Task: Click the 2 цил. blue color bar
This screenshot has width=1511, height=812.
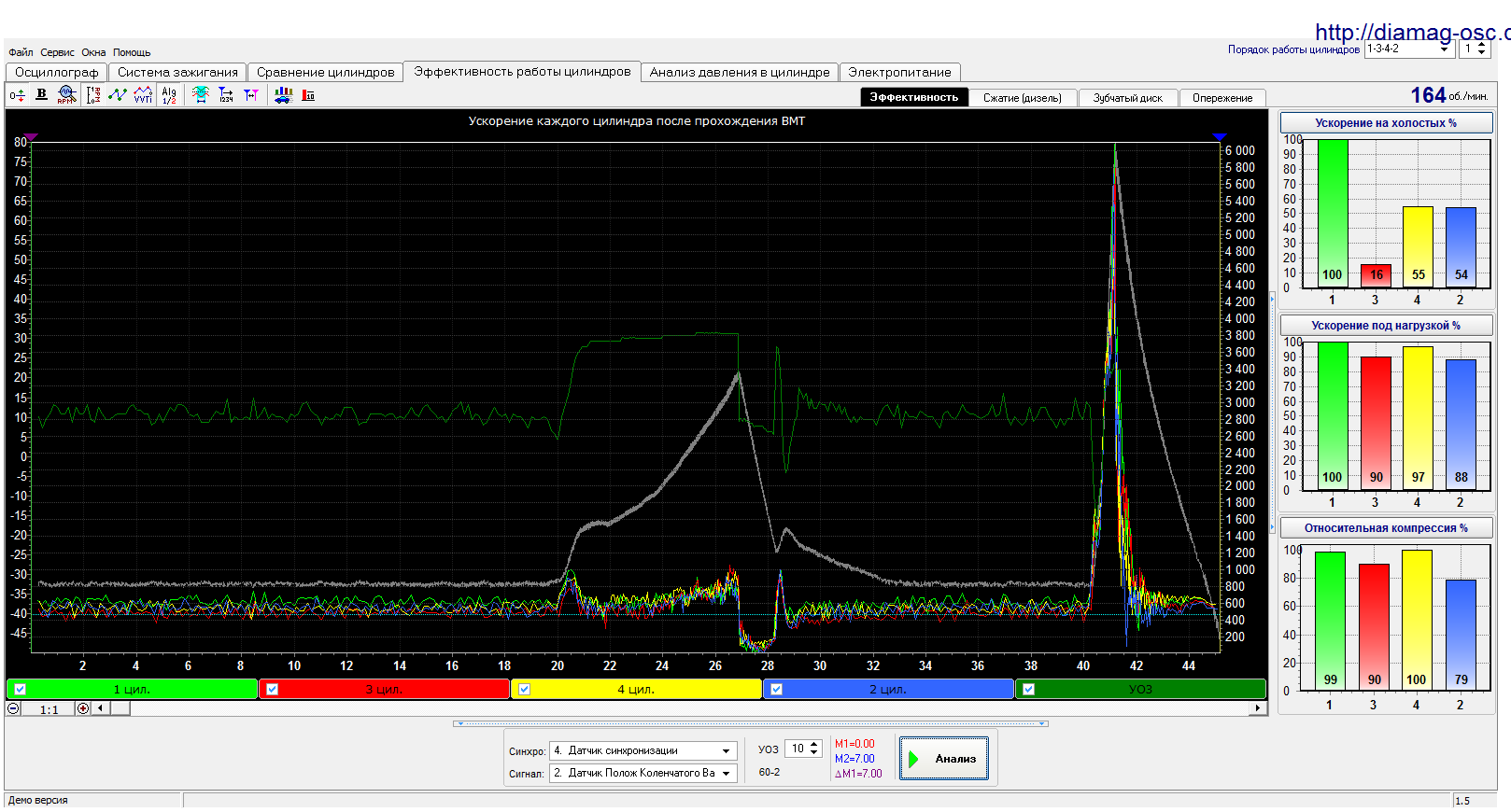Action: click(888, 690)
